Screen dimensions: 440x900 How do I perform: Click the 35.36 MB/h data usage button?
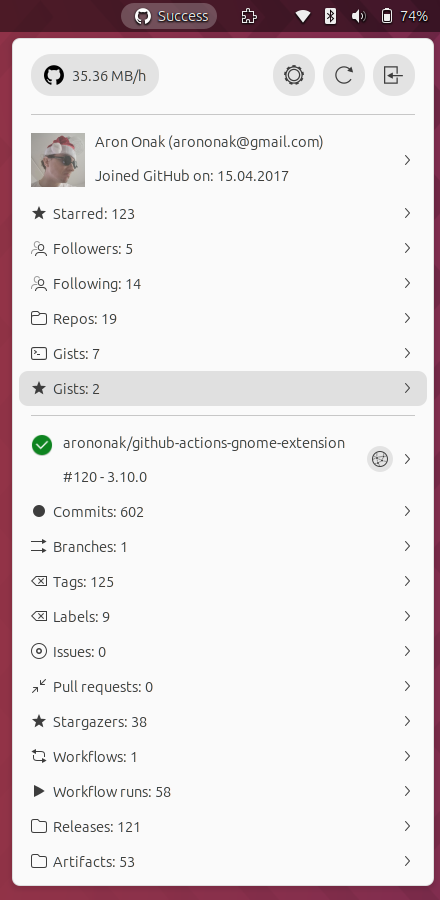95,75
